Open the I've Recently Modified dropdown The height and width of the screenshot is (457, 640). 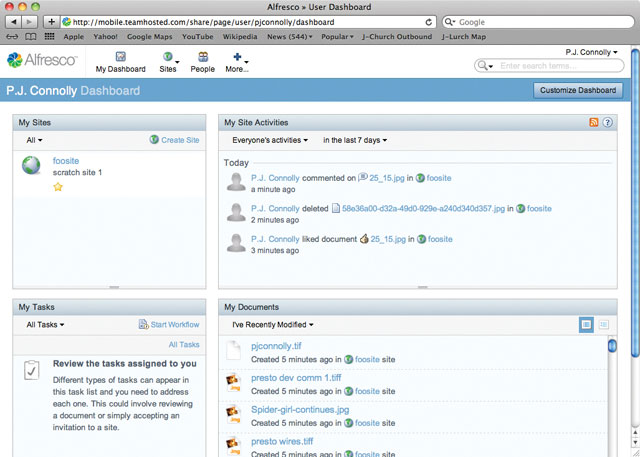(x=273, y=325)
